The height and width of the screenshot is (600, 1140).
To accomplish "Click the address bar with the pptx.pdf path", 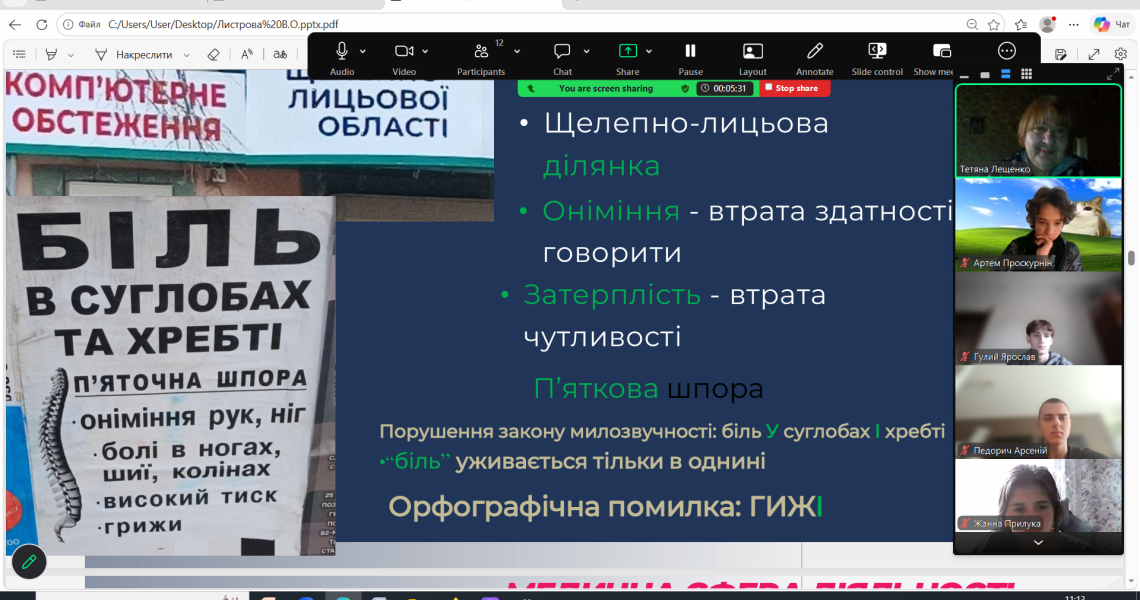I will tap(223, 24).
